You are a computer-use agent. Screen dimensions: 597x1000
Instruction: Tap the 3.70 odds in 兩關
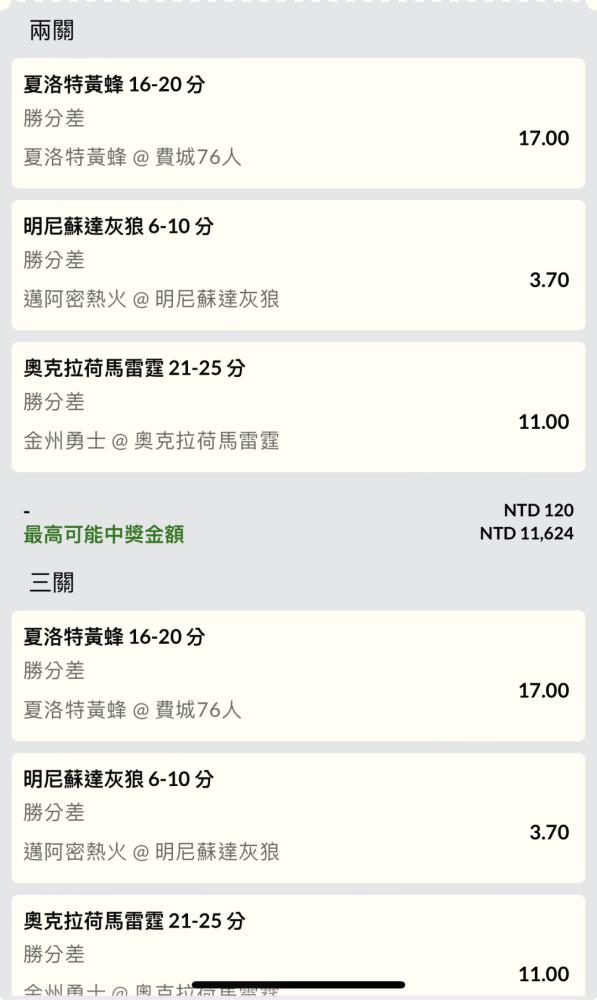(549, 279)
